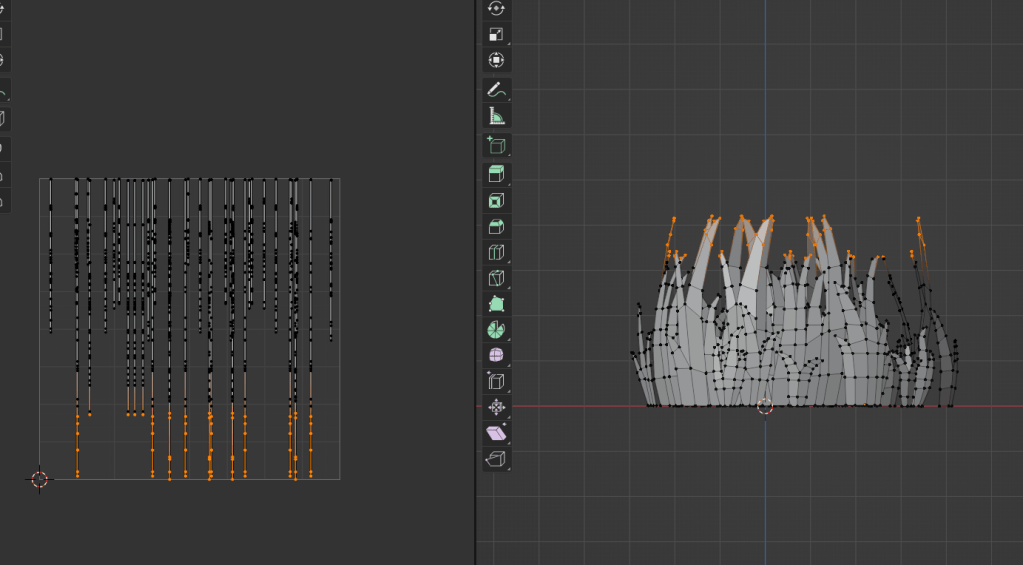Choose the Edge Slide tool
The width and height of the screenshot is (1023, 565).
click(496, 382)
